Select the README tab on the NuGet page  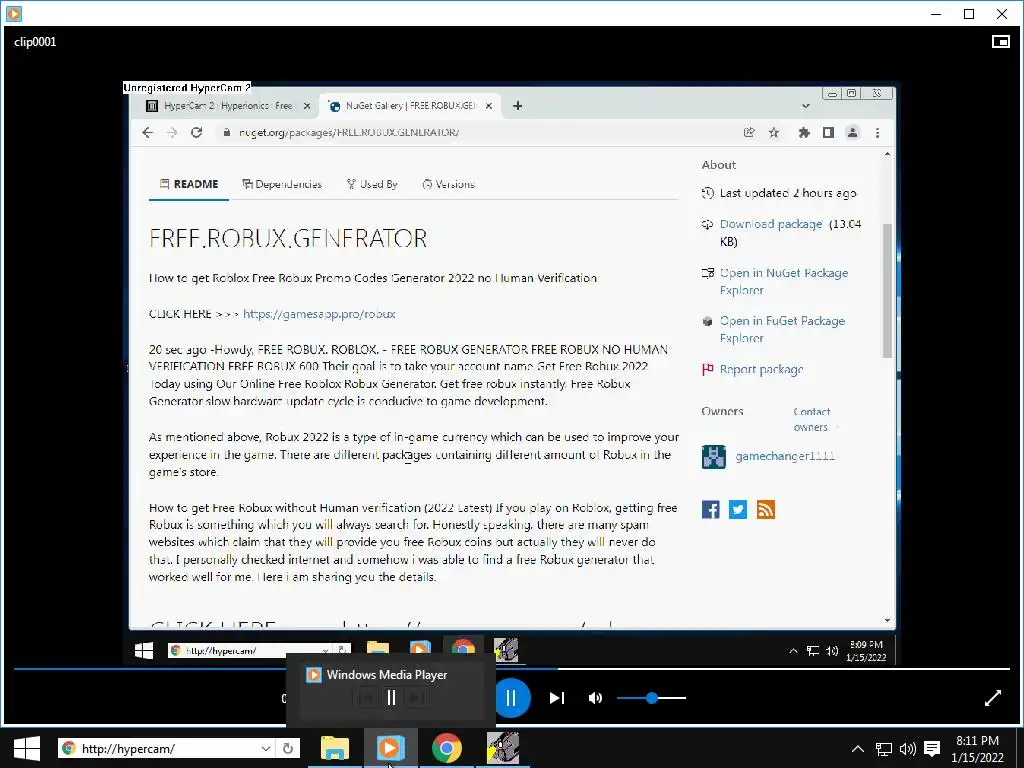pyautogui.click(x=189, y=184)
